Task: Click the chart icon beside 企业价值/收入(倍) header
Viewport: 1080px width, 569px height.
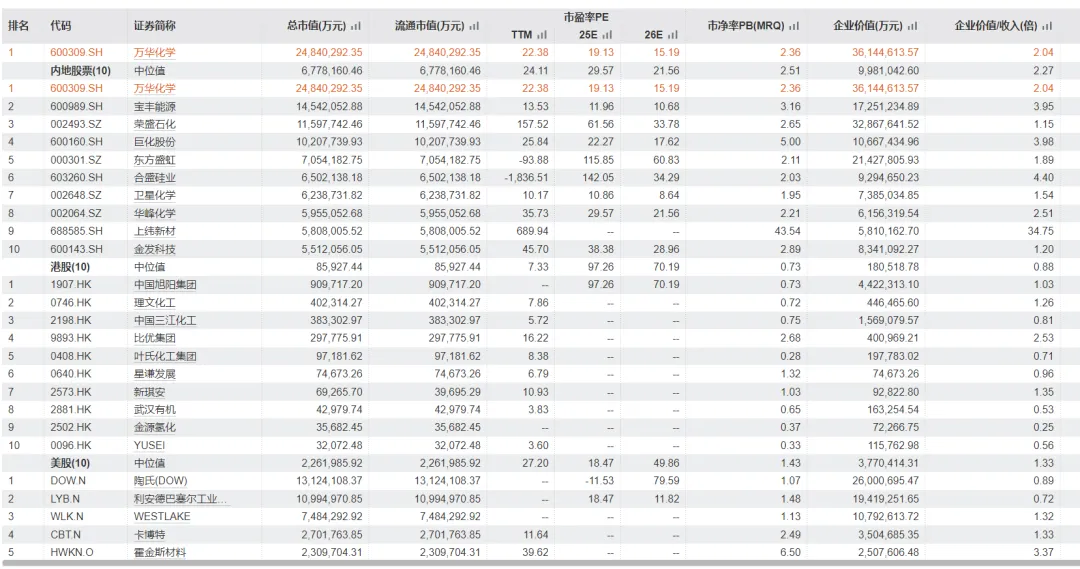Action: [x=1047, y=26]
